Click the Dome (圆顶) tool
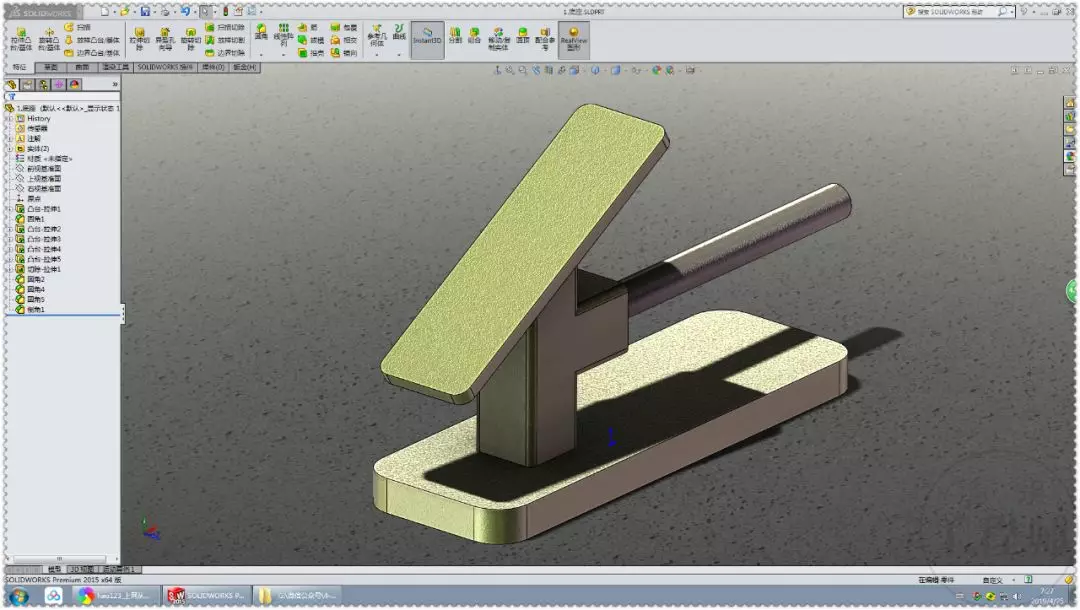Image resolution: width=1080 pixels, height=610 pixels. [x=523, y=35]
